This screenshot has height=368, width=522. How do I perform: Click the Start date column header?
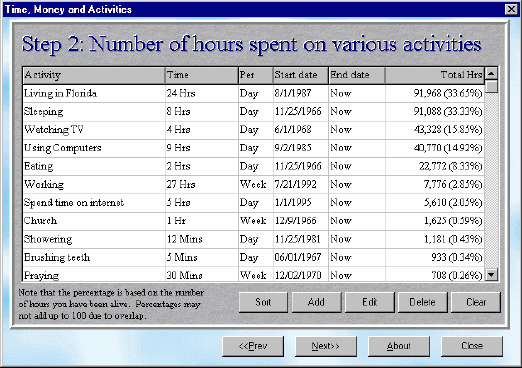[x=301, y=75]
